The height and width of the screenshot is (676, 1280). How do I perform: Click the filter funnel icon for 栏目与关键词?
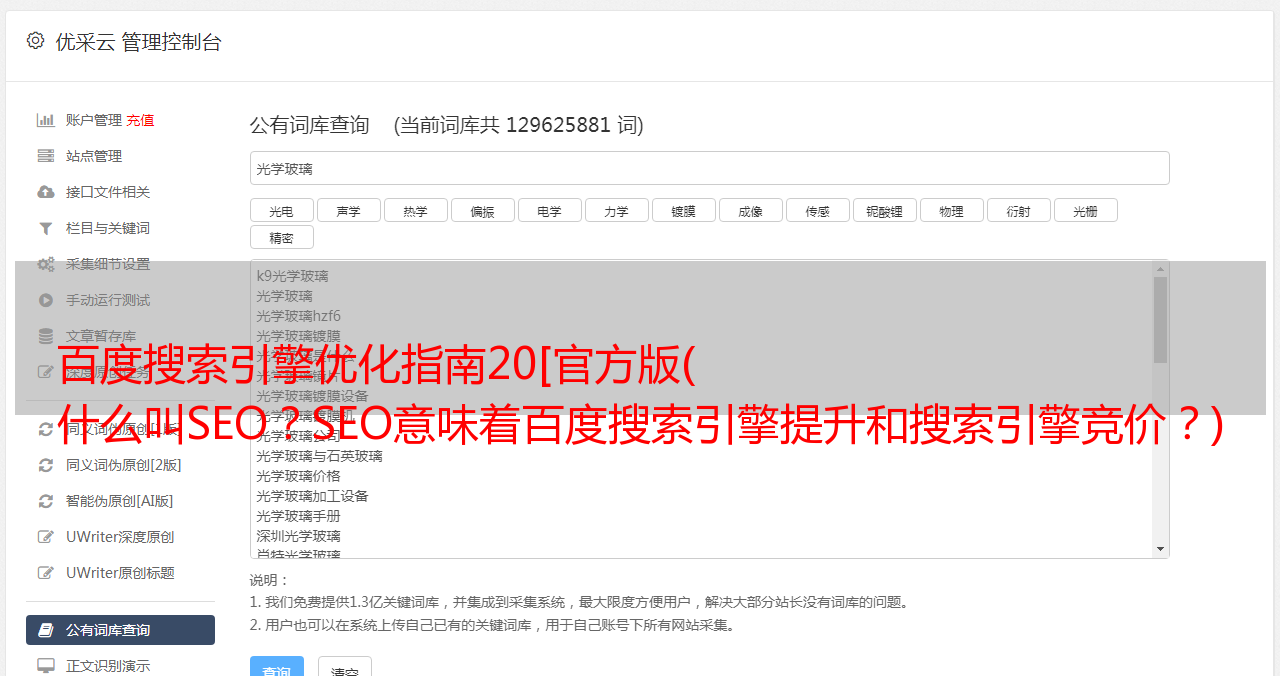coord(46,228)
